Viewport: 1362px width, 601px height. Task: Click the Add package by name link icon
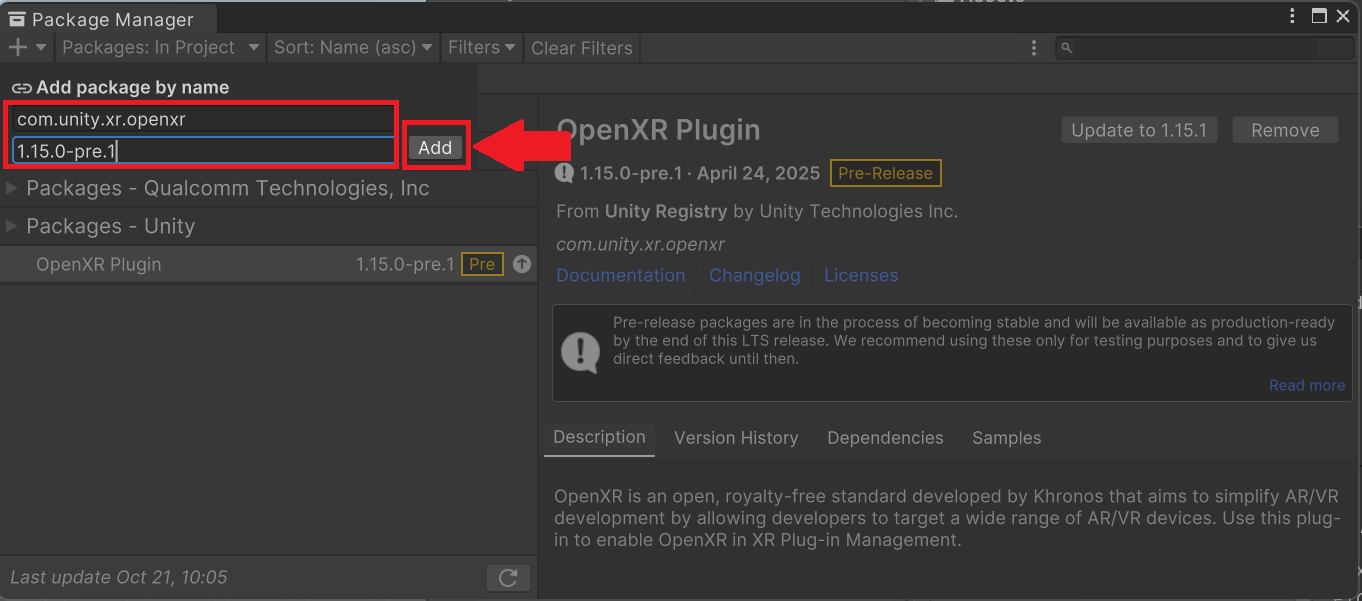(21, 88)
